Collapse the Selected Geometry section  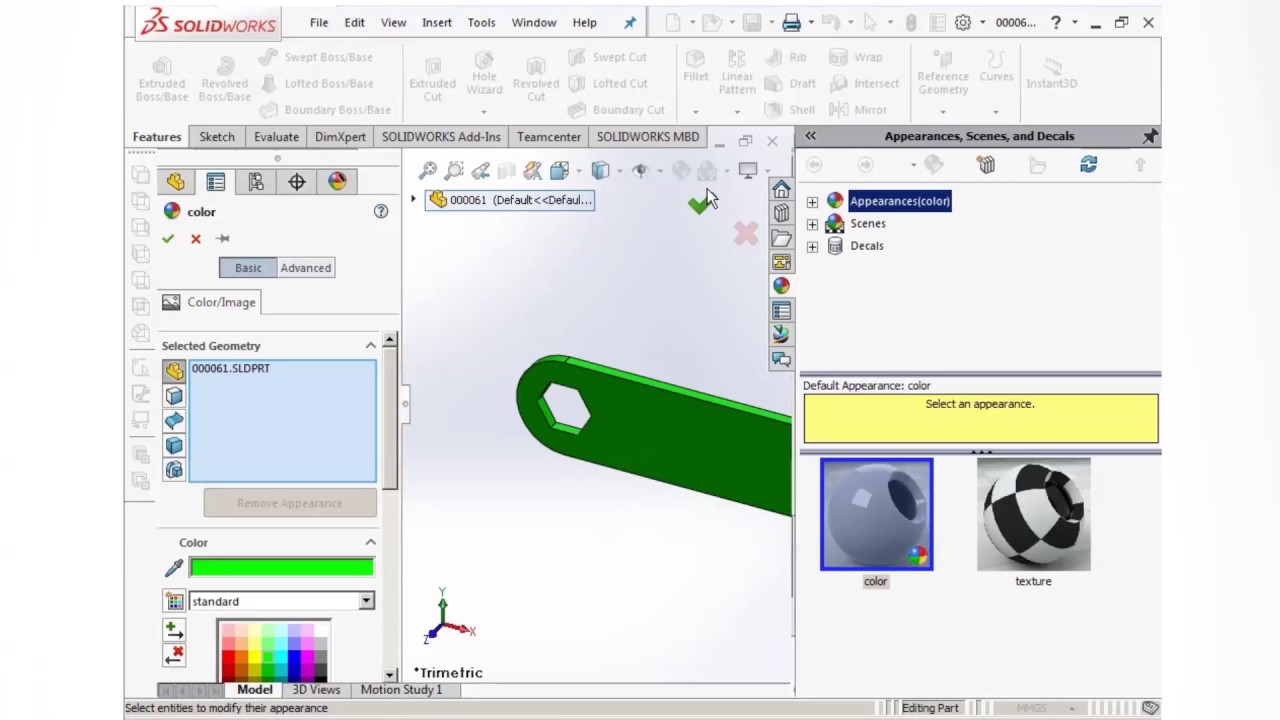tap(371, 345)
